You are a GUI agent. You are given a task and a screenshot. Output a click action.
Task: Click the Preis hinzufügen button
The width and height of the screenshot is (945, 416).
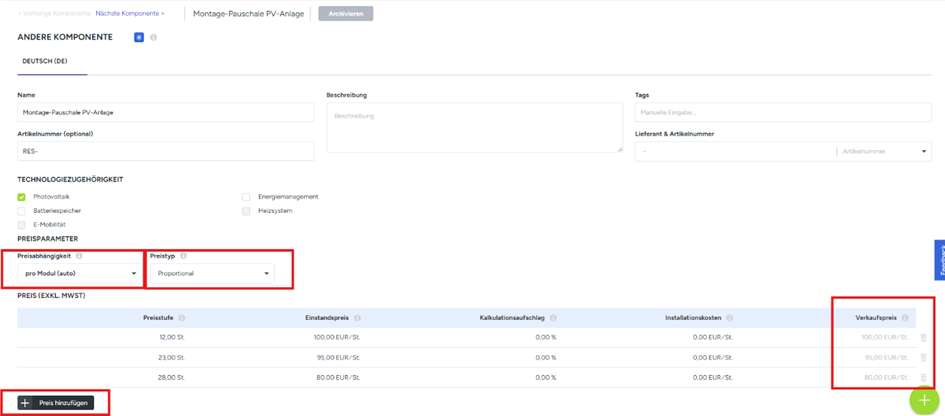pos(55,402)
